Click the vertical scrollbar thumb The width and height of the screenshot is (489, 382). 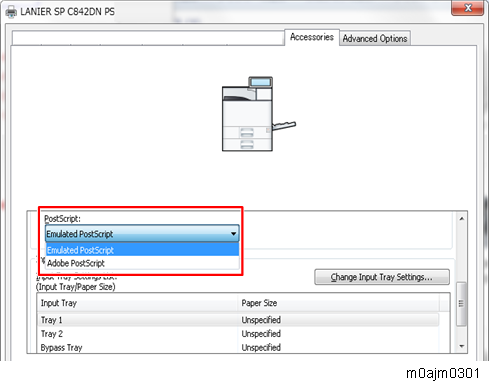461,304
